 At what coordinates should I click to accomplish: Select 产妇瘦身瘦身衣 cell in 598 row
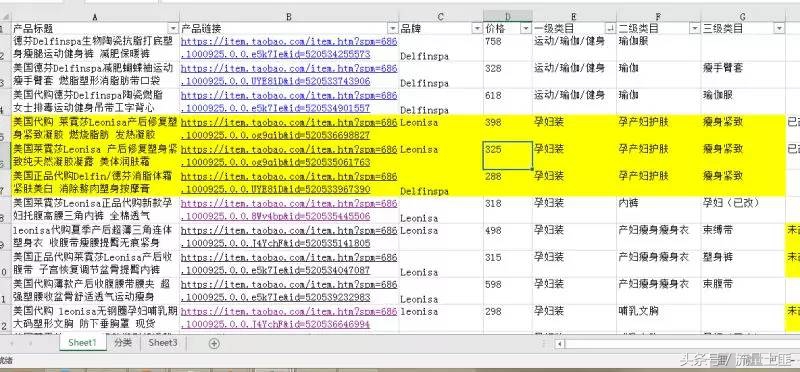(659, 291)
